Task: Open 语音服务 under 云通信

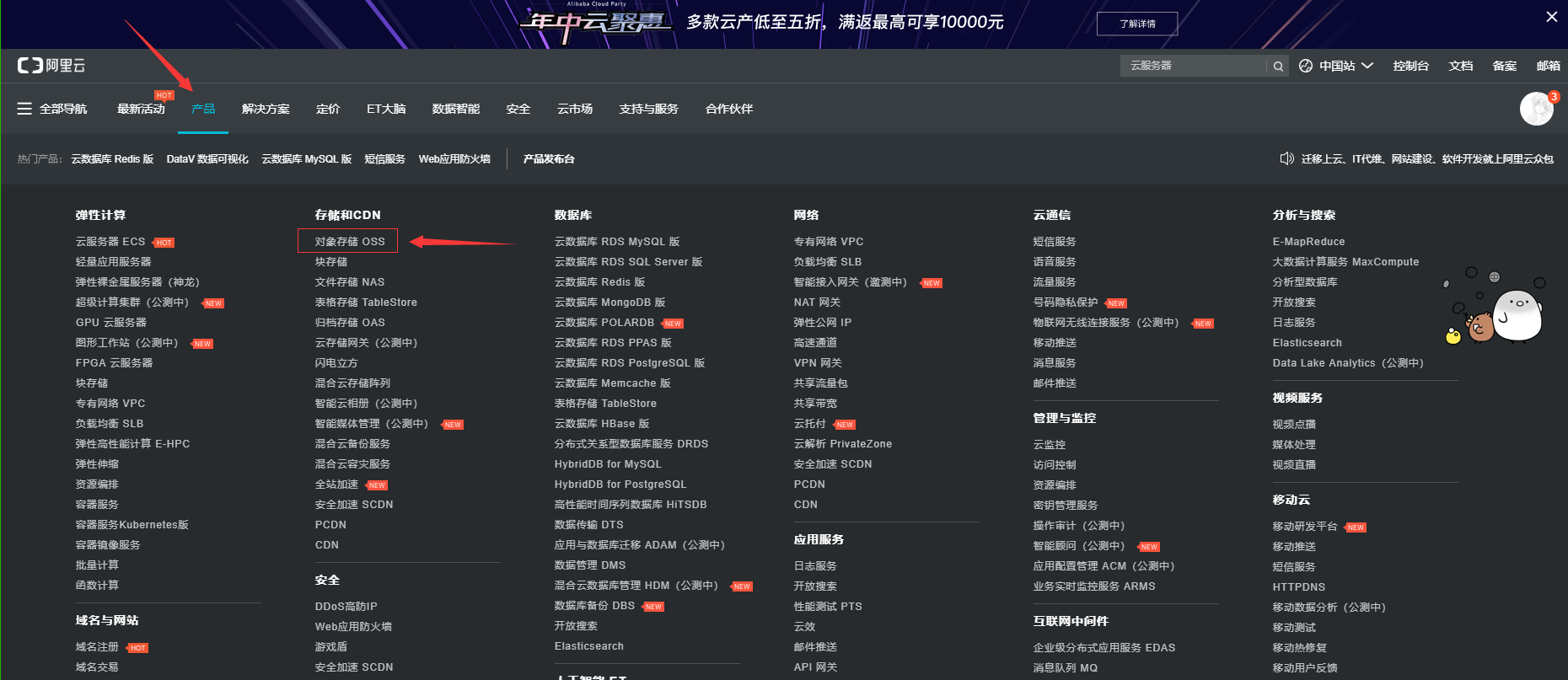Action: (1055, 262)
